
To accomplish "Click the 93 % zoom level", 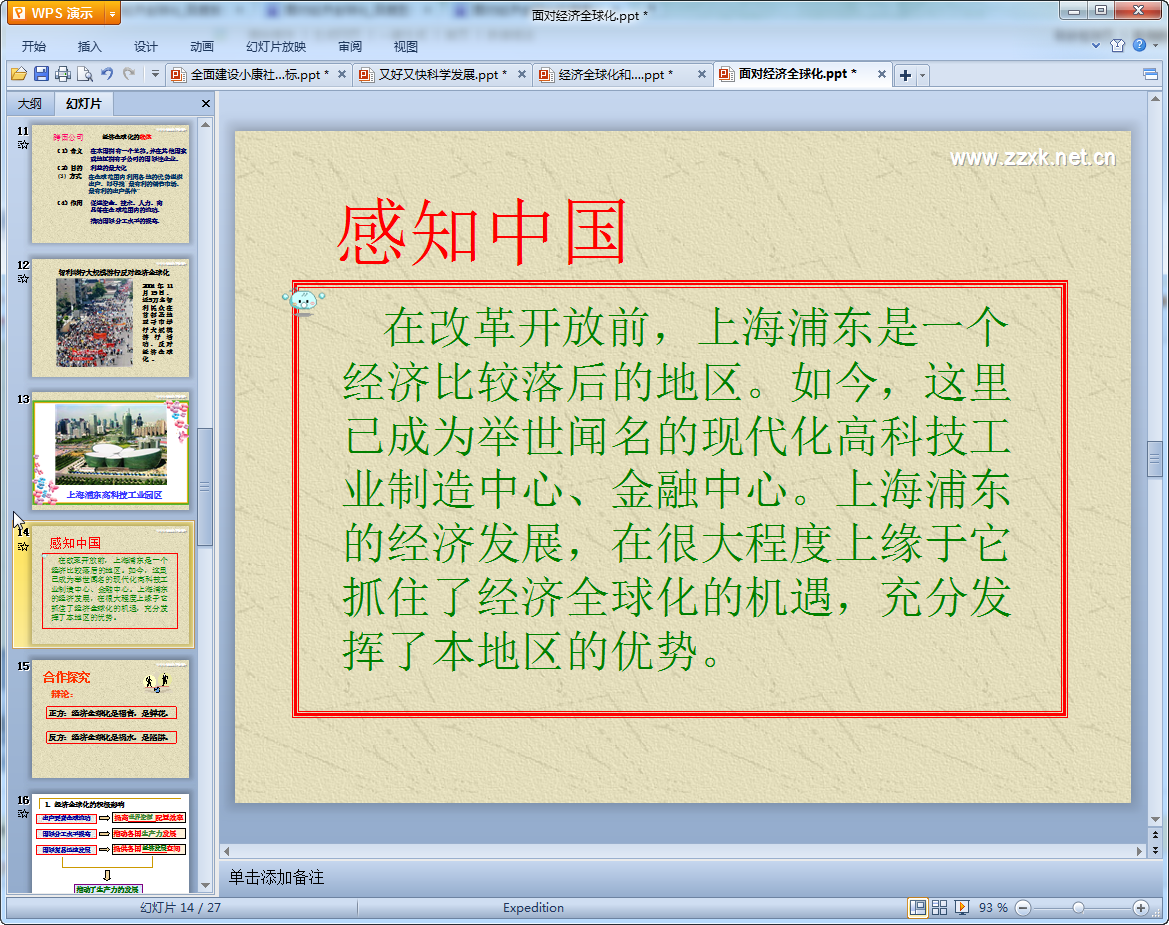I will (993, 908).
